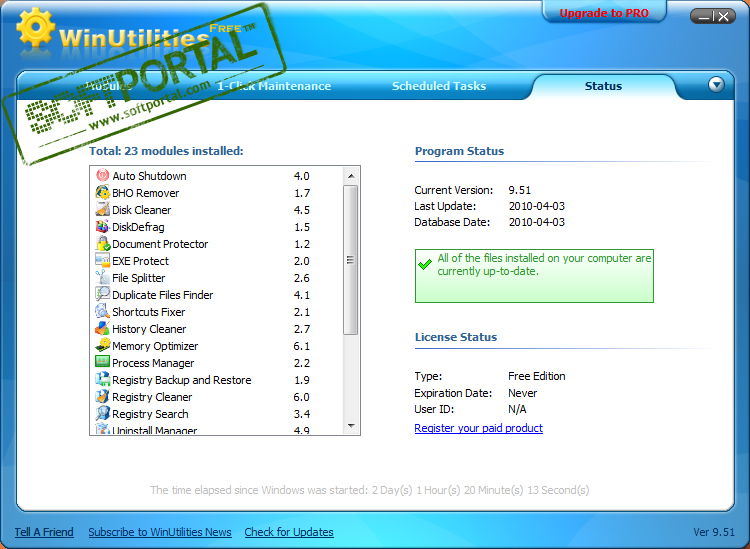Click the Ver 9.51 label in footer
Viewport: 750px width, 549px height.
714,532
